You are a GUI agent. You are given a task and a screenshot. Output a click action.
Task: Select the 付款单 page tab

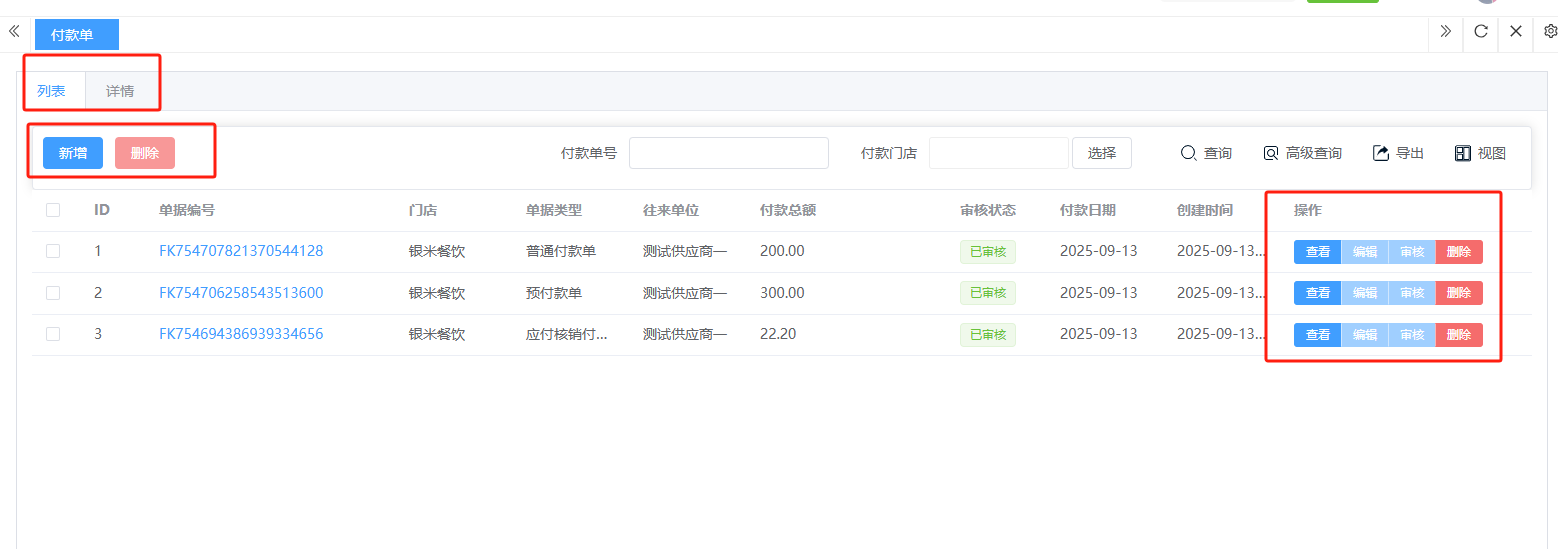pos(73,35)
